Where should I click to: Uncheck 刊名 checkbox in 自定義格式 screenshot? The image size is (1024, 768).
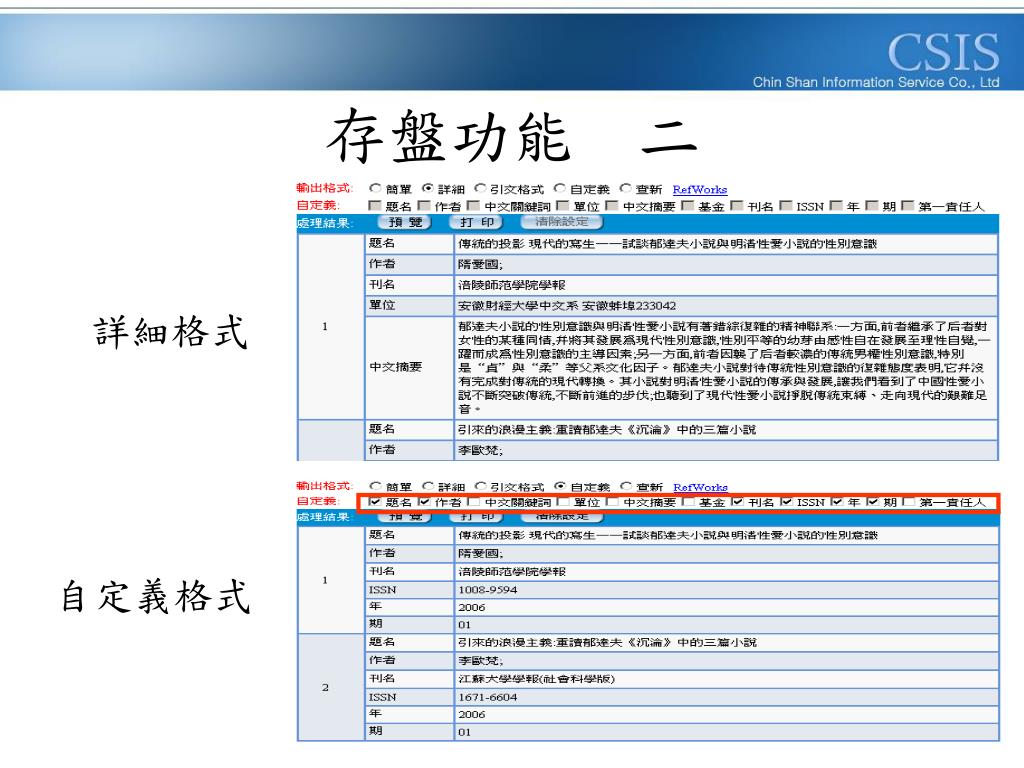pyautogui.click(x=737, y=502)
